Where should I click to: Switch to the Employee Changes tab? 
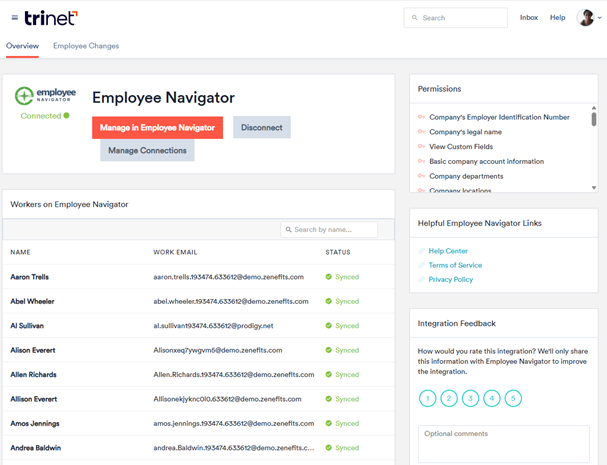click(x=86, y=46)
